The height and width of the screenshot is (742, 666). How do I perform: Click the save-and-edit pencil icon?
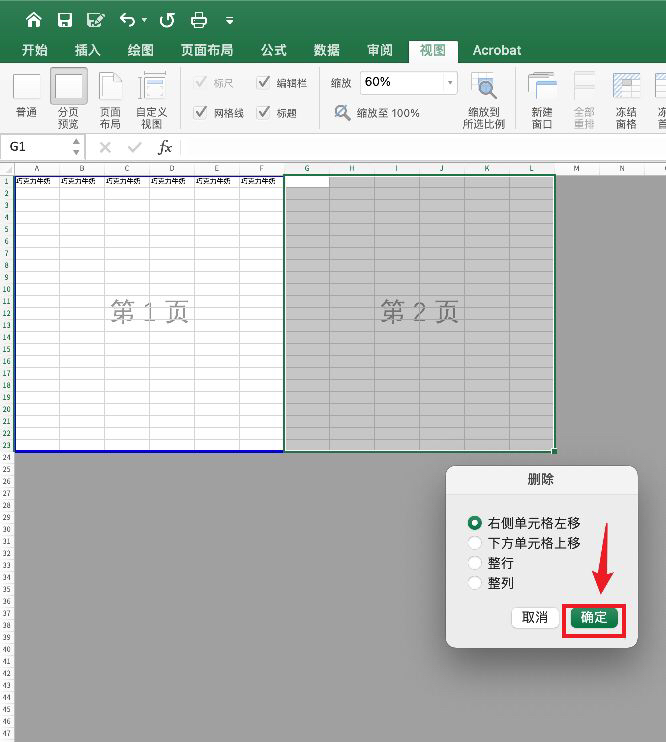point(95,20)
